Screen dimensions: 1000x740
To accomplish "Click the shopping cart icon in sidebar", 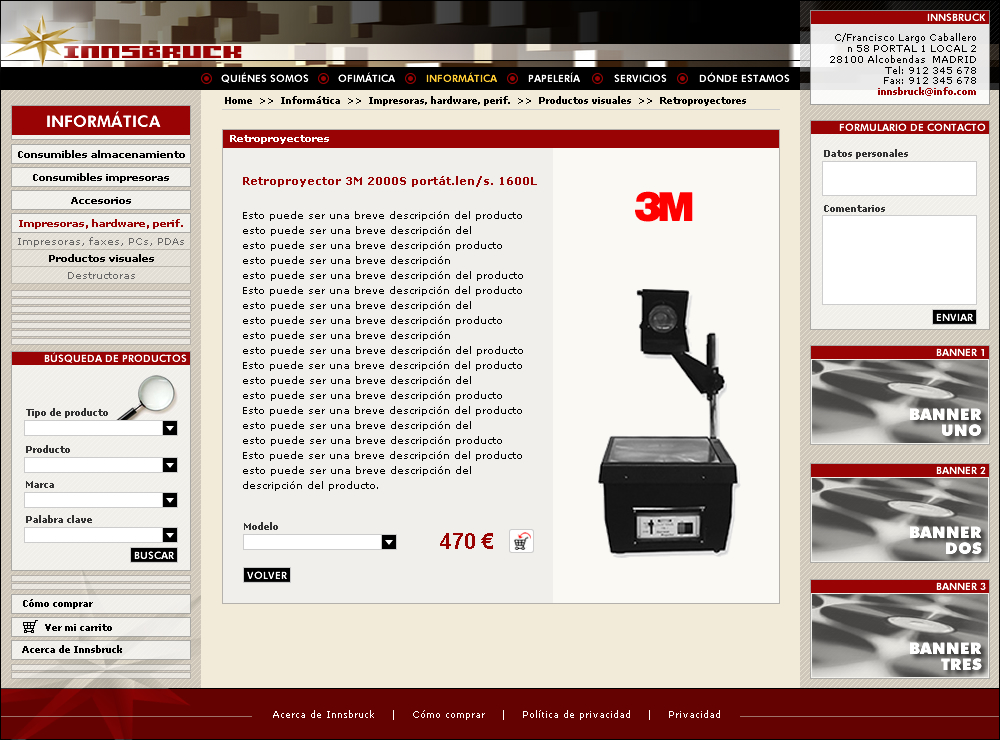I will pos(30,628).
